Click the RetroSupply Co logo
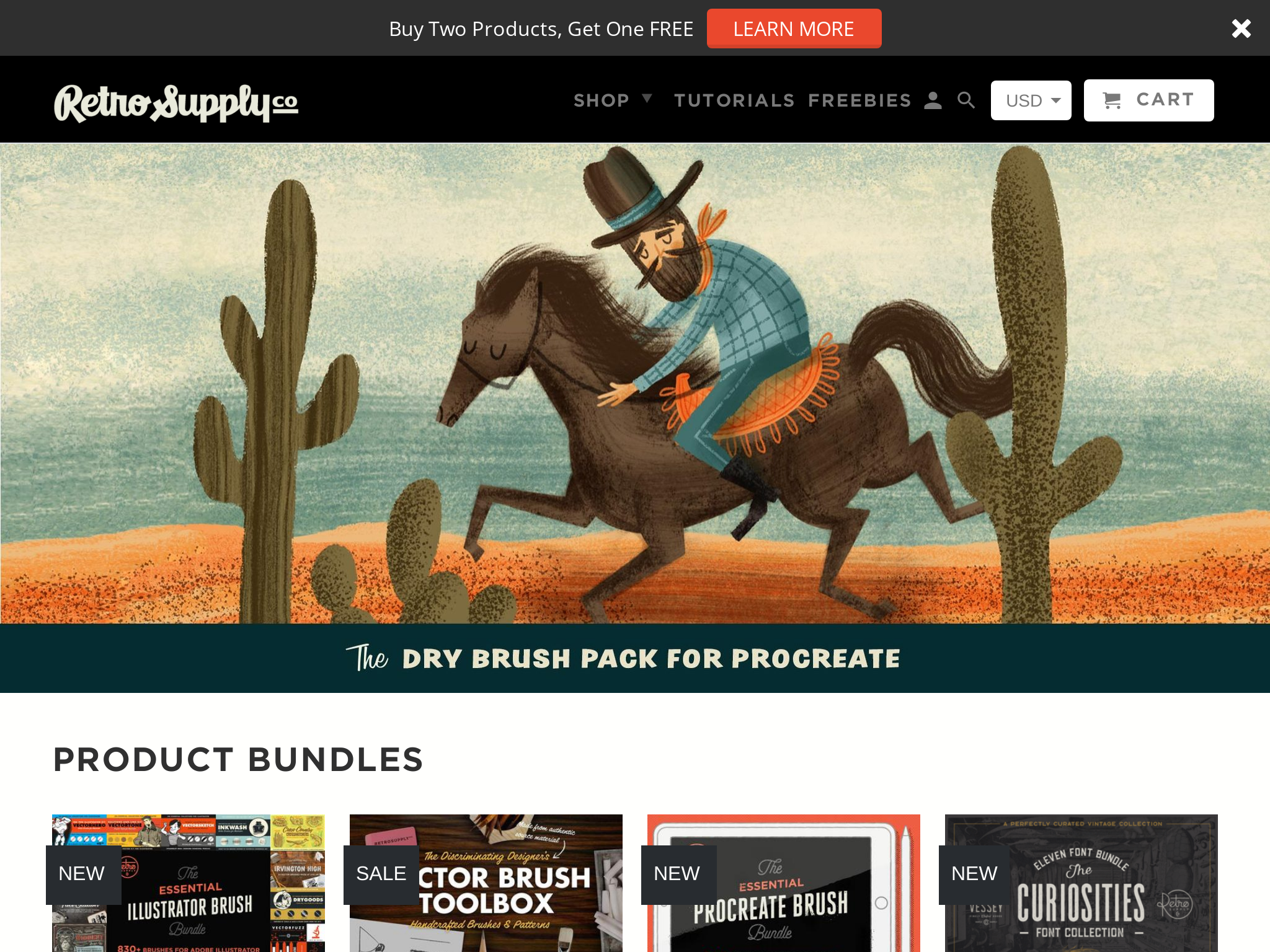Image resolution: width=1270 pixels, height=952 pixels. (x=176, y=102)
